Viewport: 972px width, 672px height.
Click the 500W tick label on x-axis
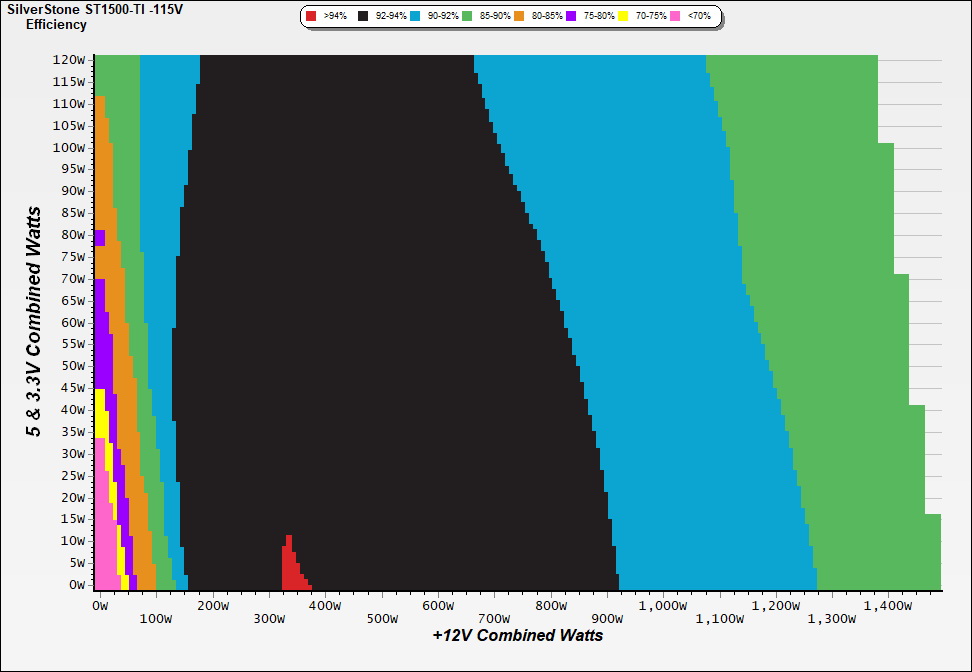point(383,619)
